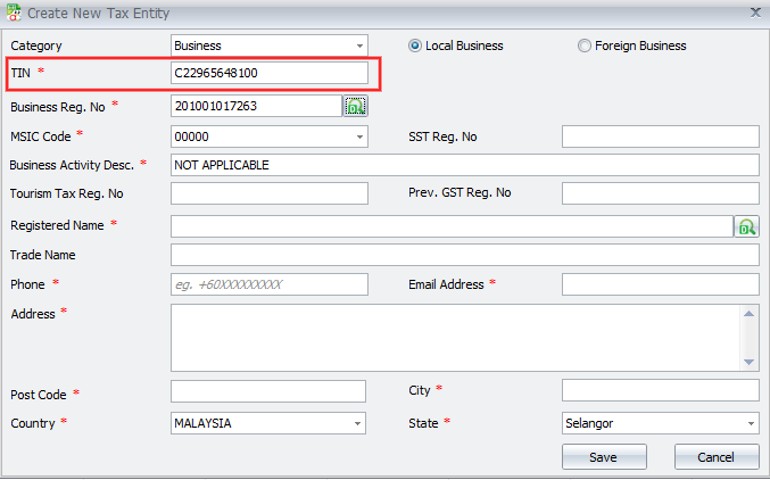Open the Category dropdown
This screenshot has height=480, width=770.
[359, 46]
